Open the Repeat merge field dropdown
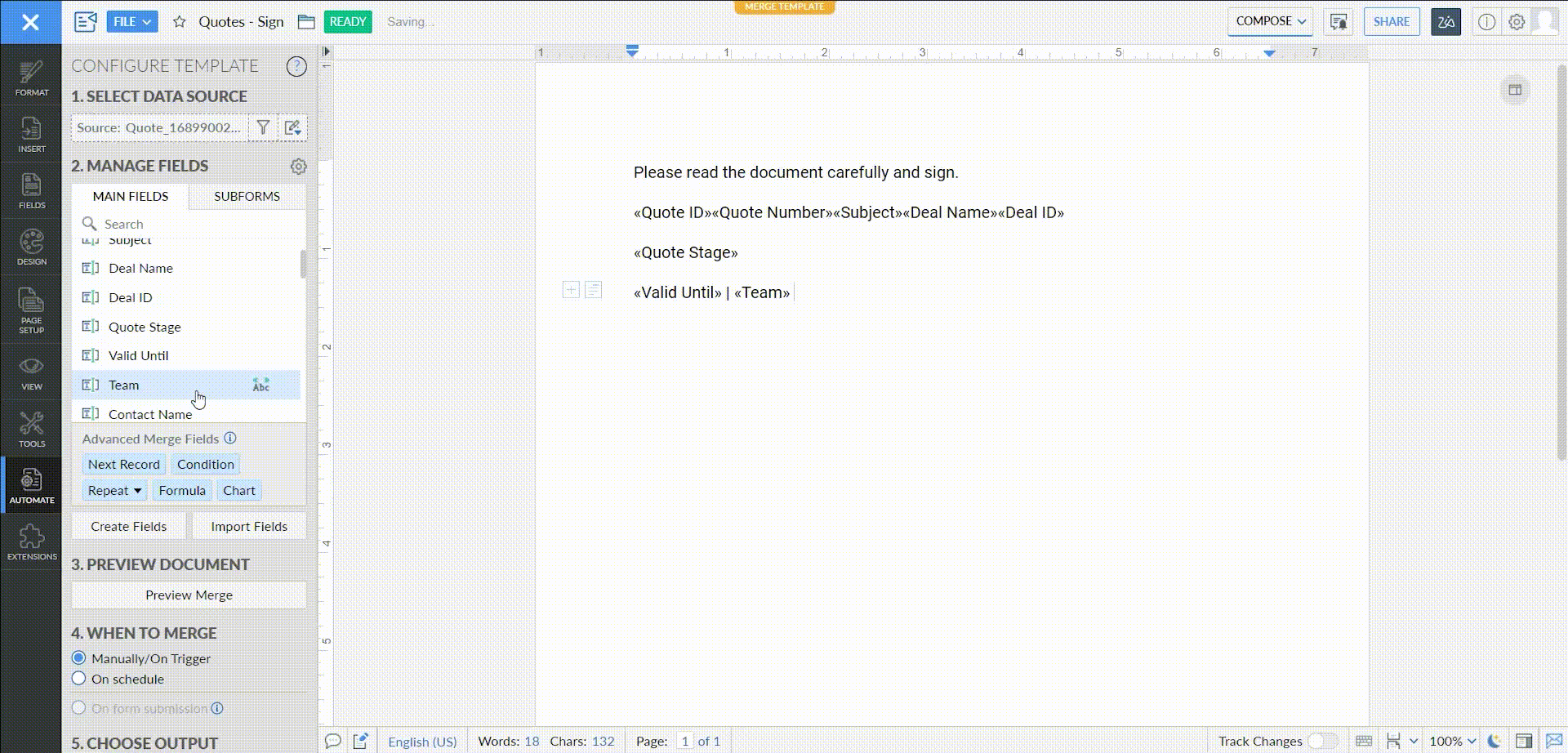The height and width of the screenshot is (753, 1568). 114,490
